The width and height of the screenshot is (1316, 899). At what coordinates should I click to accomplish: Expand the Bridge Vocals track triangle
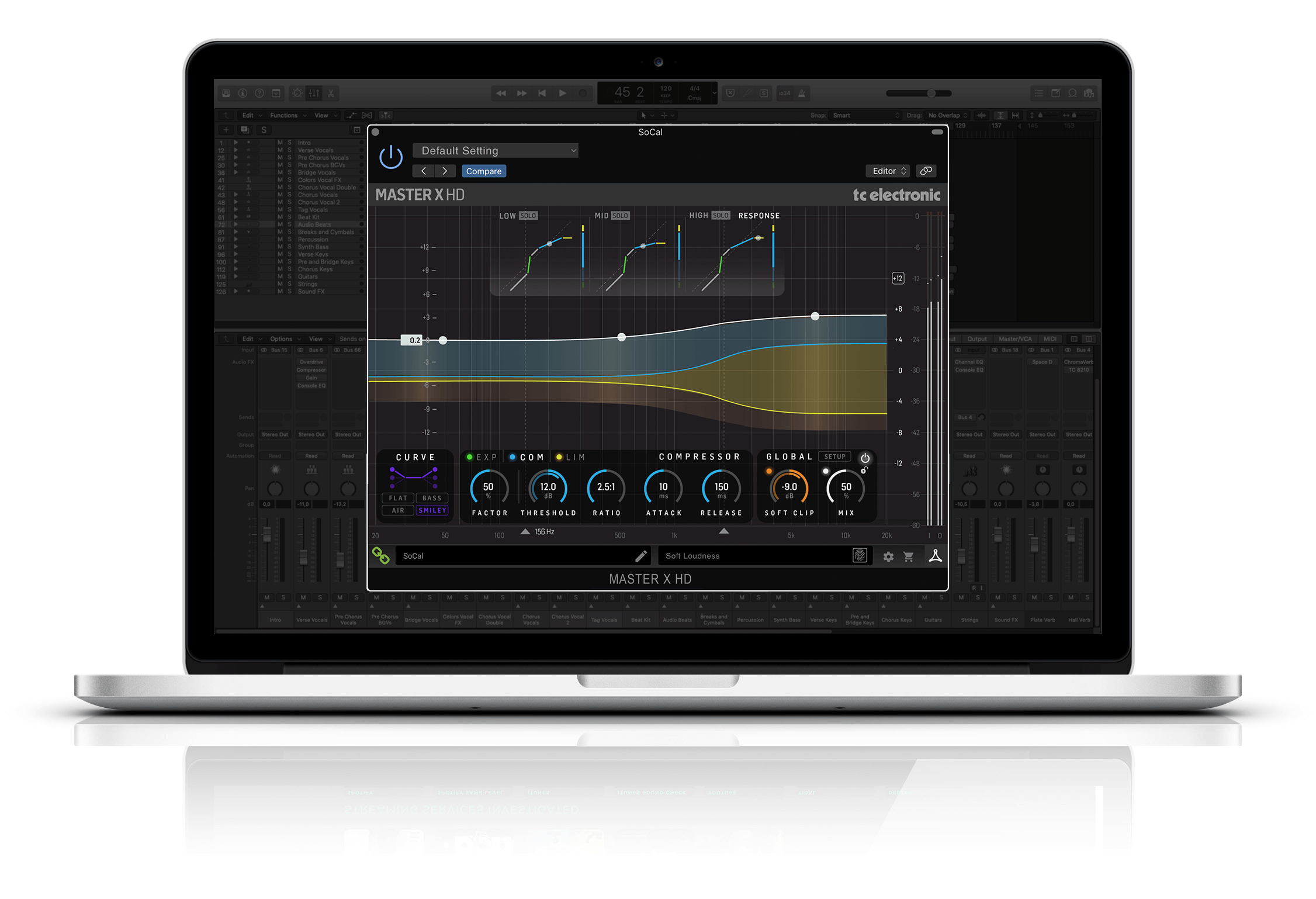(x=236, y=172)
